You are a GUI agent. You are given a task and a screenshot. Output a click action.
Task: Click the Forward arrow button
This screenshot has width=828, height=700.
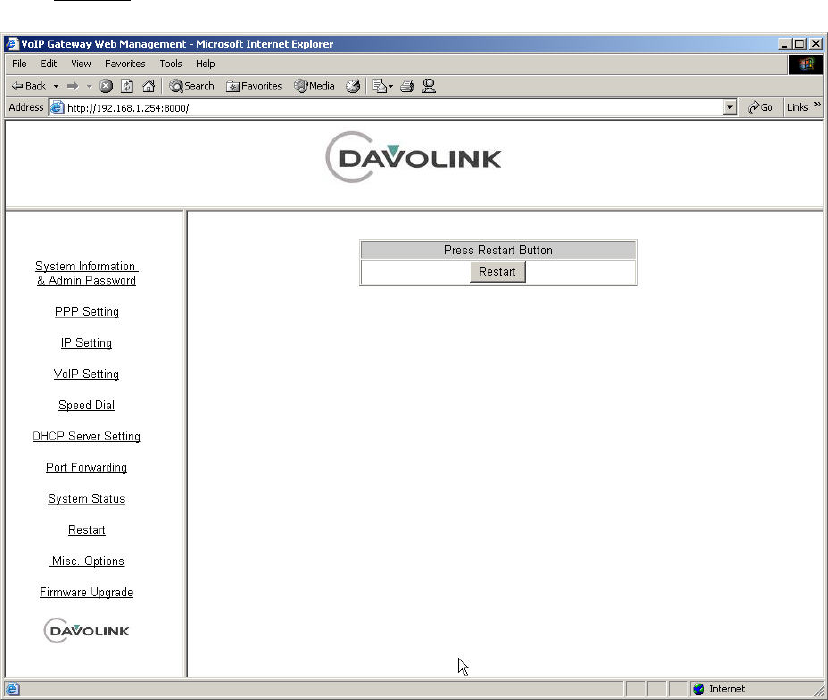[x=73, y=86]
